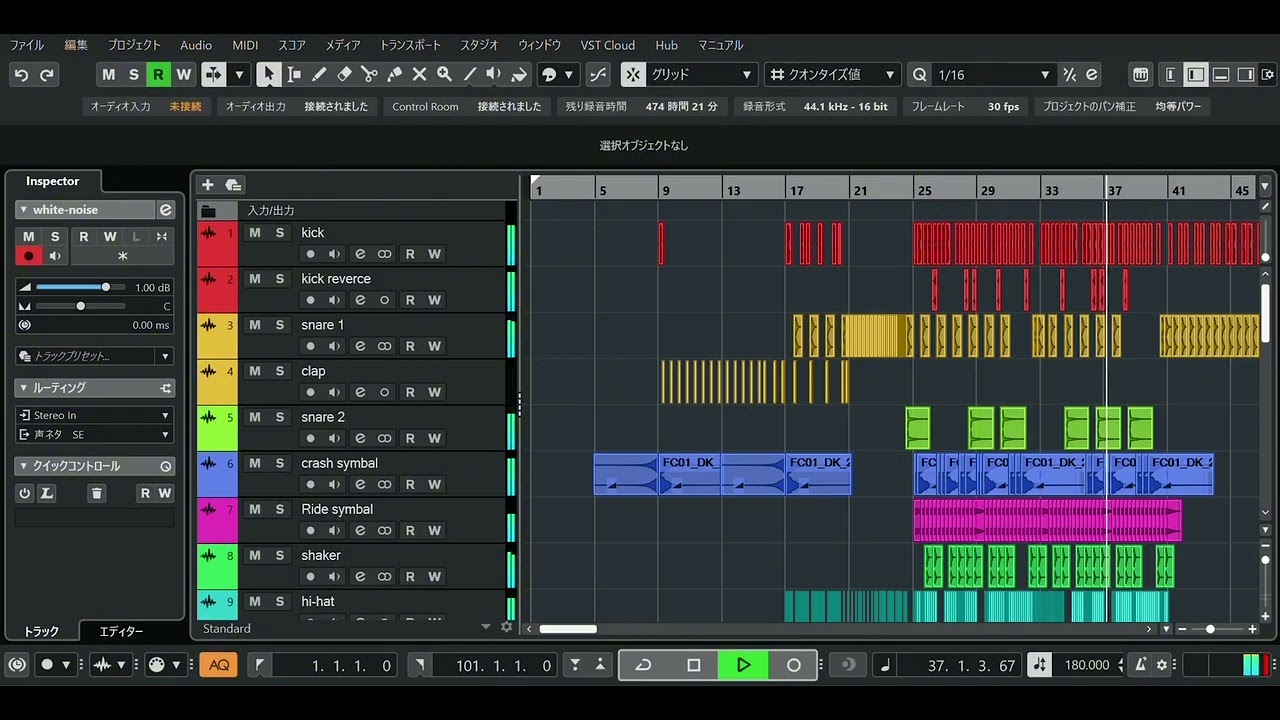Viewport: 1280px width, 720px height.
Task: Click the Stop transport button
Action: click(x=694, y=665)
